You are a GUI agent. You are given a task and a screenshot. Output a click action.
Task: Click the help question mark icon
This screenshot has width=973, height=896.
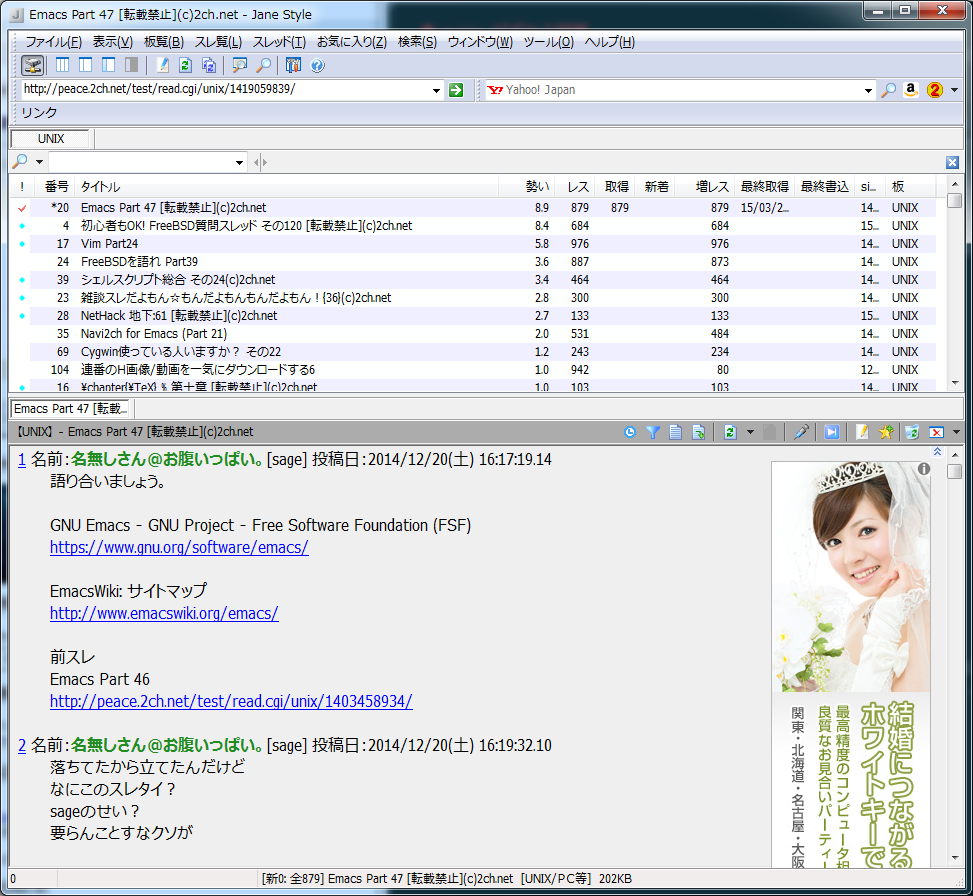pyautogui.click(x=318, y=66)
